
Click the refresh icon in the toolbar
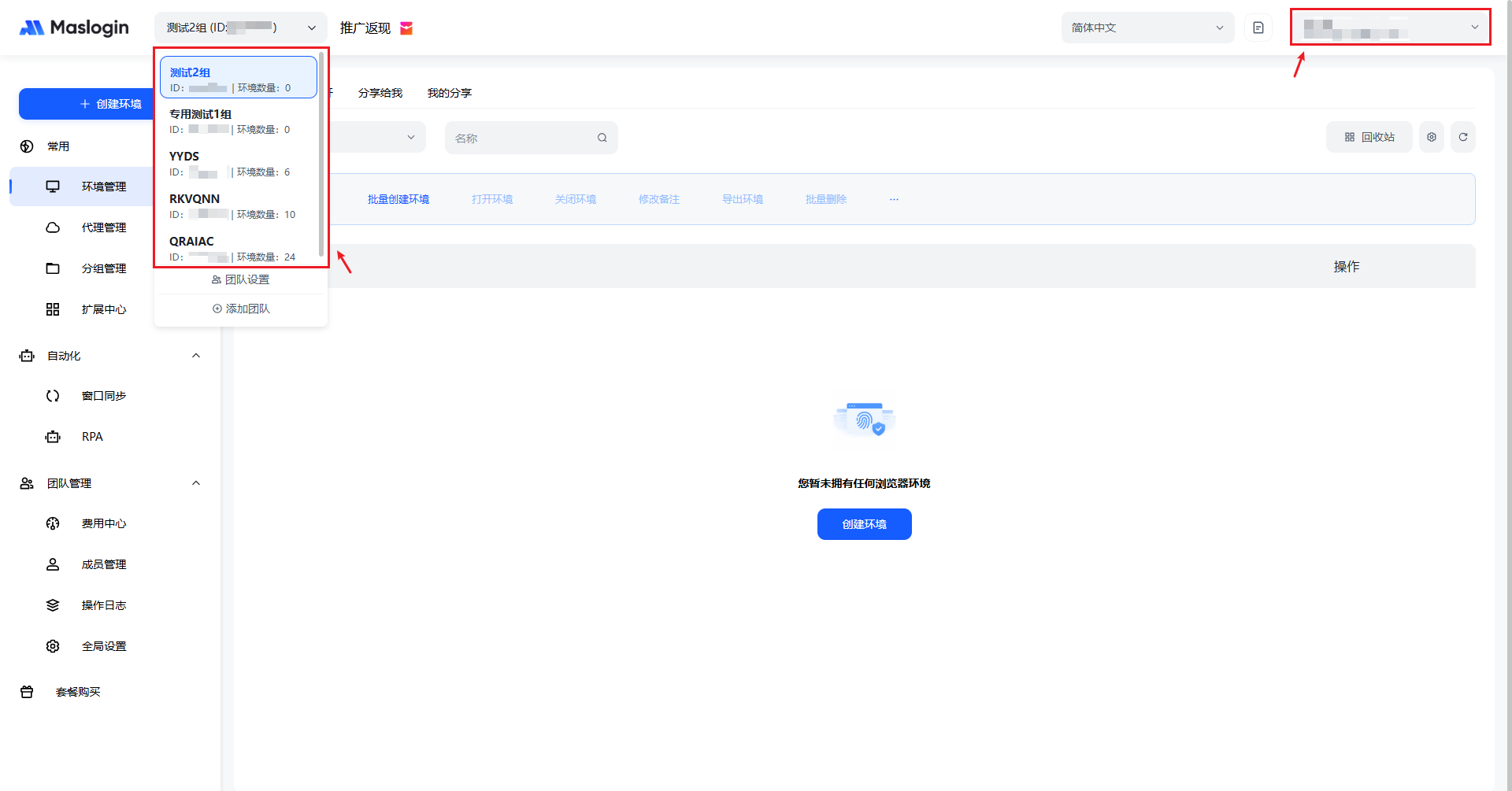coord(1462,137)
